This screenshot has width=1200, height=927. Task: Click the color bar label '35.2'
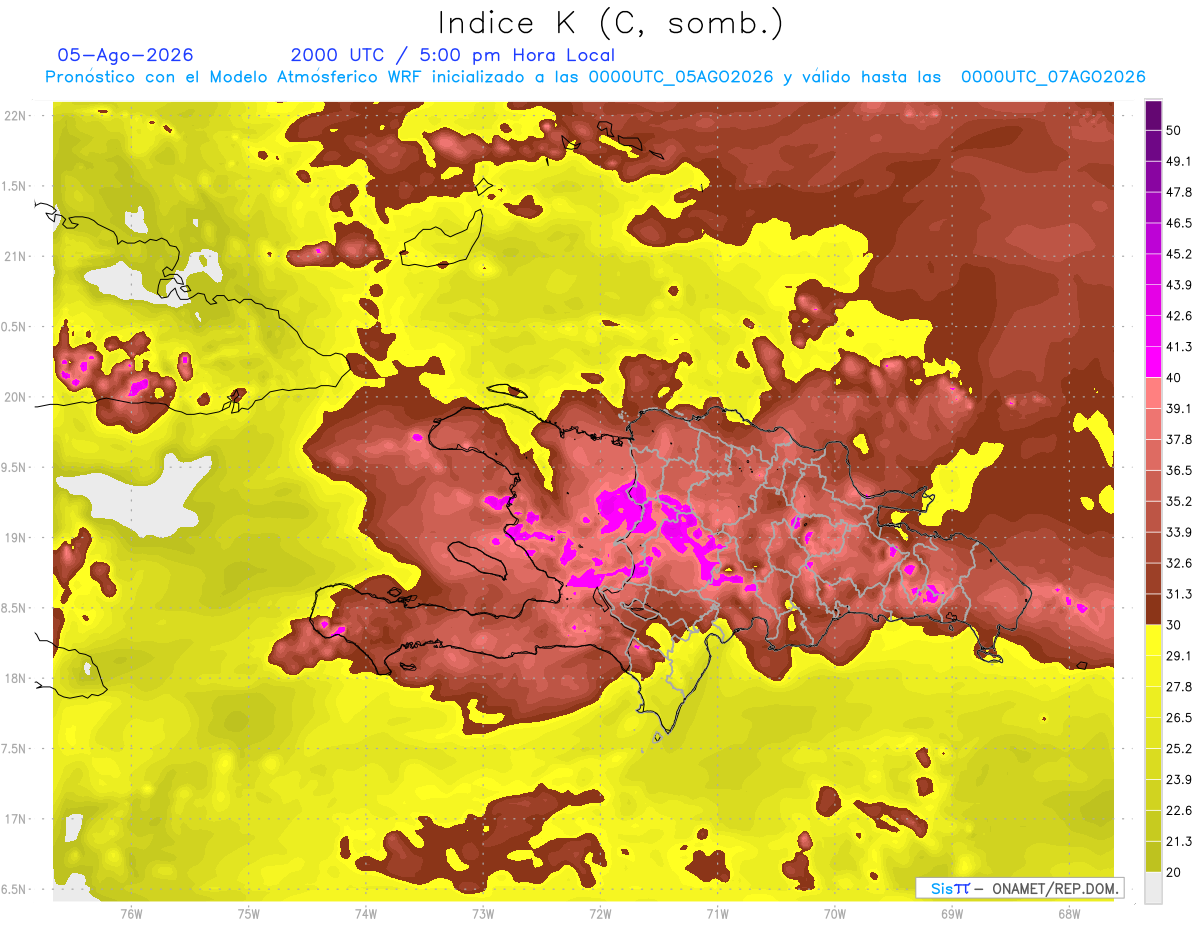coord(1178,501)
